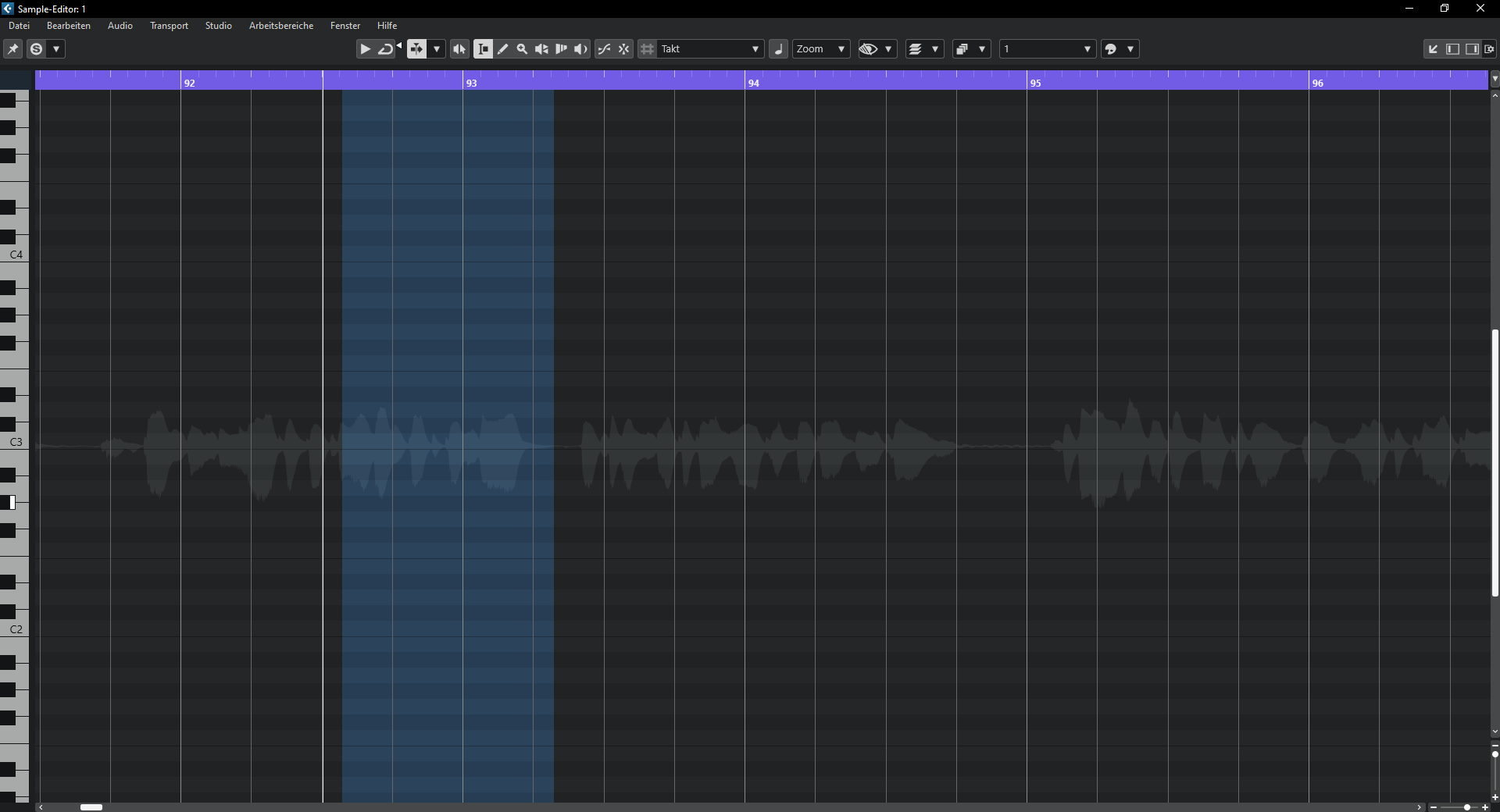Click the horizontal zoom slider handle
1500x812 pixels.
click(x=1467, y=807)
